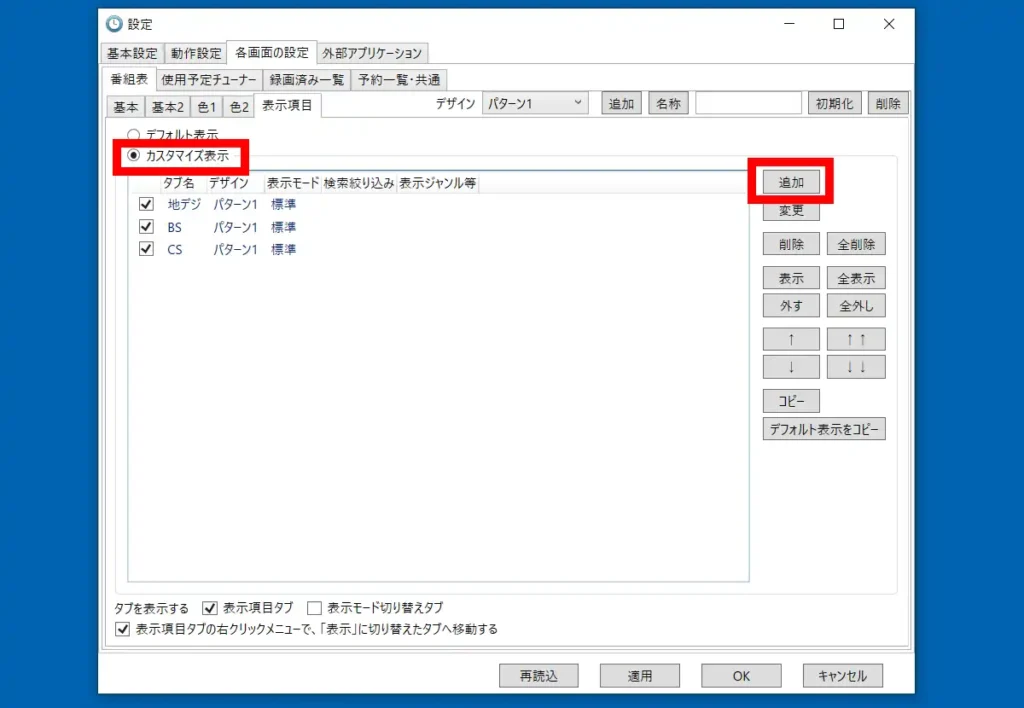Click the 追加 button beside the tab list
Image resolution: width=1024 pixels, height=708 pixels.
[791, 182]
